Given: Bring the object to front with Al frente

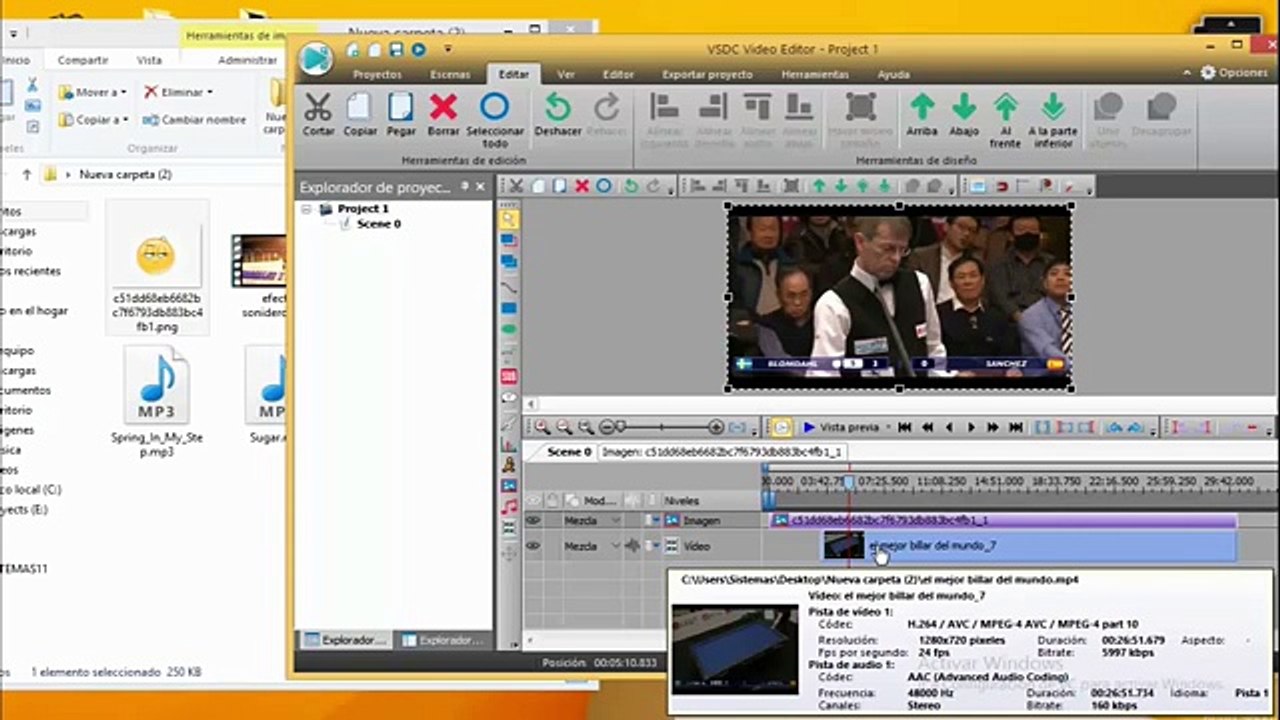Looking at the screenshot, I should 1005,108.
